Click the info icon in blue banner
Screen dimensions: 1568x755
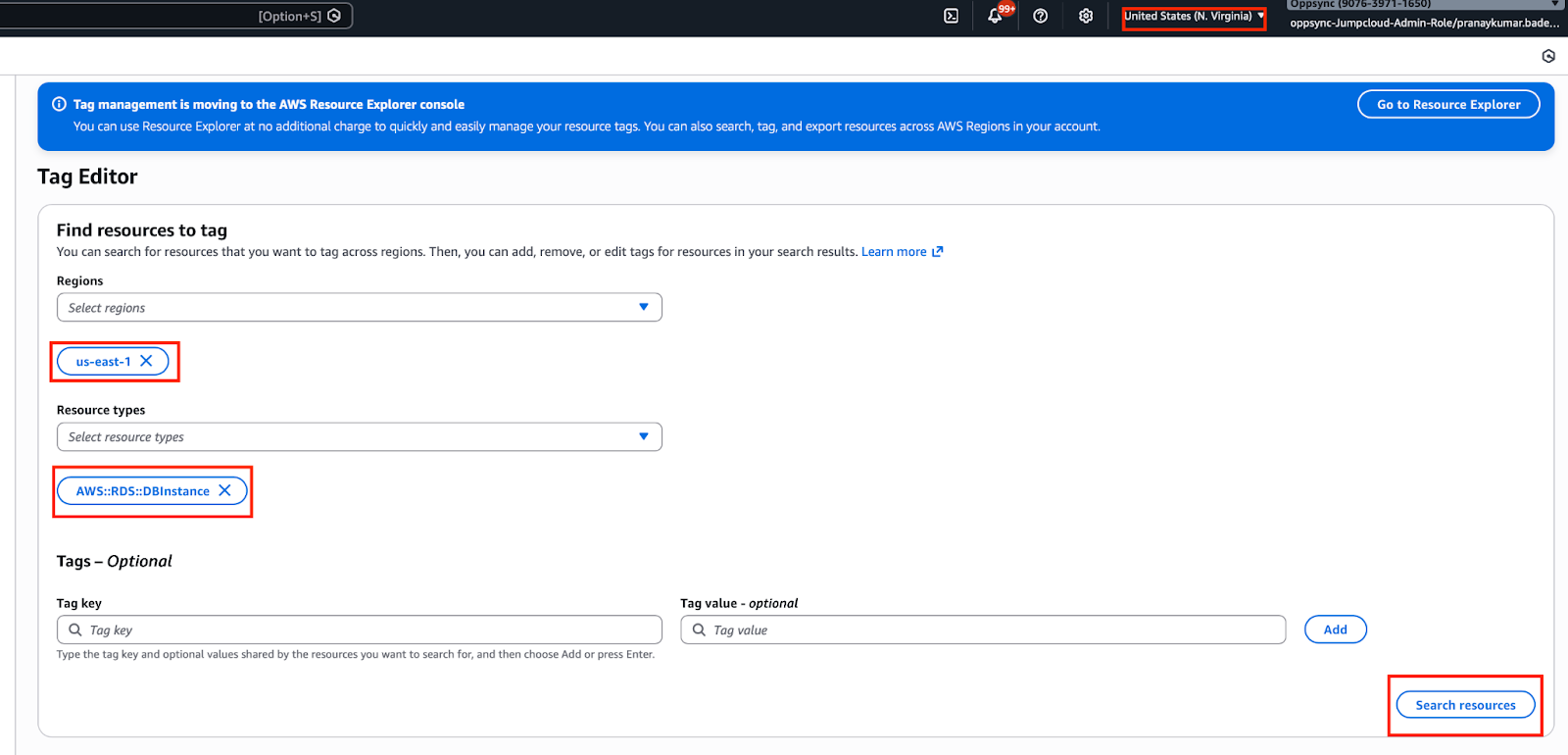click(x=59, y=104)
